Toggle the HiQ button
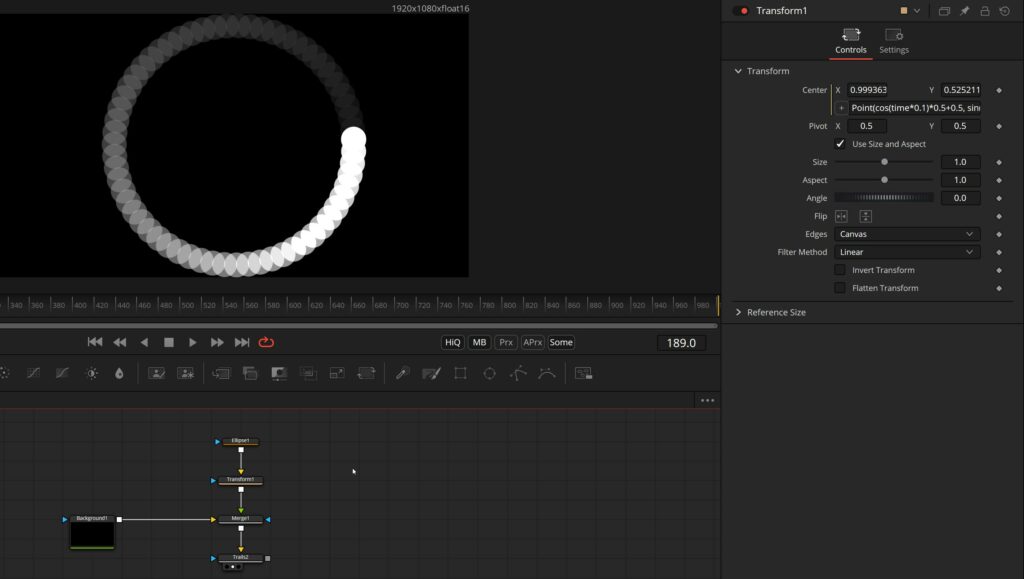The height and width of the screenshot is (579, 1024). coord(453,343)
